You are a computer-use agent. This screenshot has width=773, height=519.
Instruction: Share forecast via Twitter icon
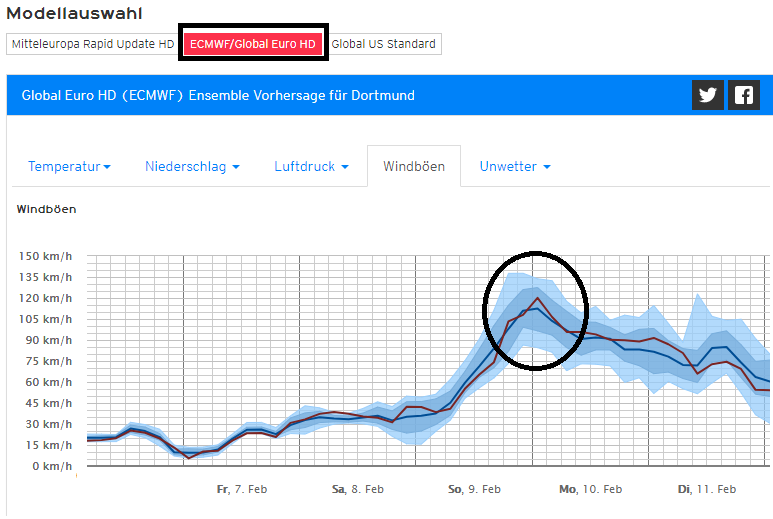click(707, 95)
